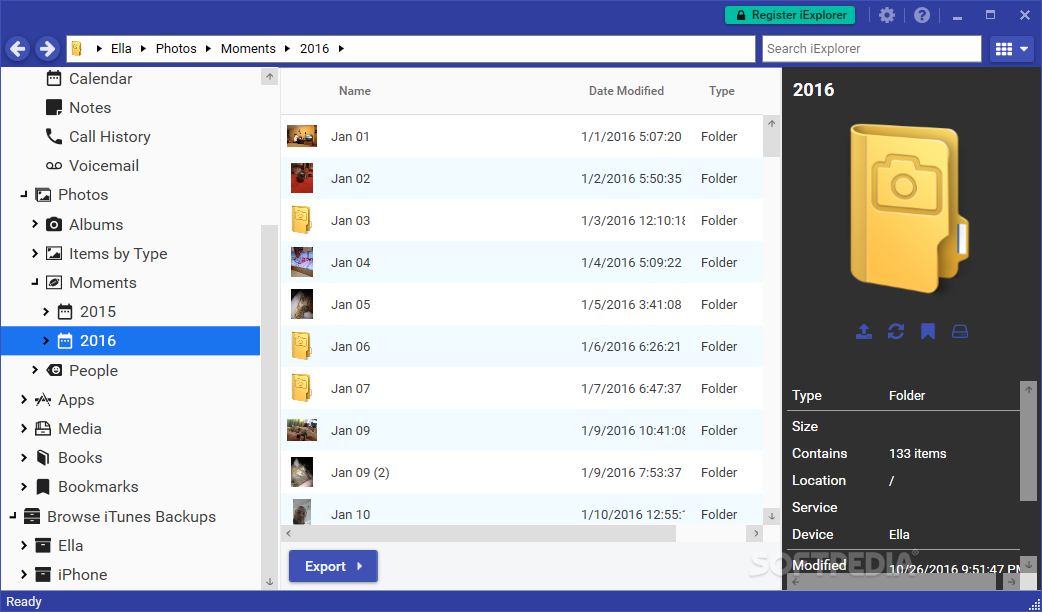
Task: Click the file list horizontal scrollbar
Action: 486,533
